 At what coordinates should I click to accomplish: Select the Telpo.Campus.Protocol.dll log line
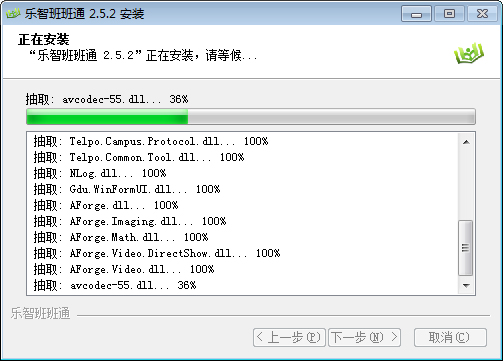click(151, 141)
